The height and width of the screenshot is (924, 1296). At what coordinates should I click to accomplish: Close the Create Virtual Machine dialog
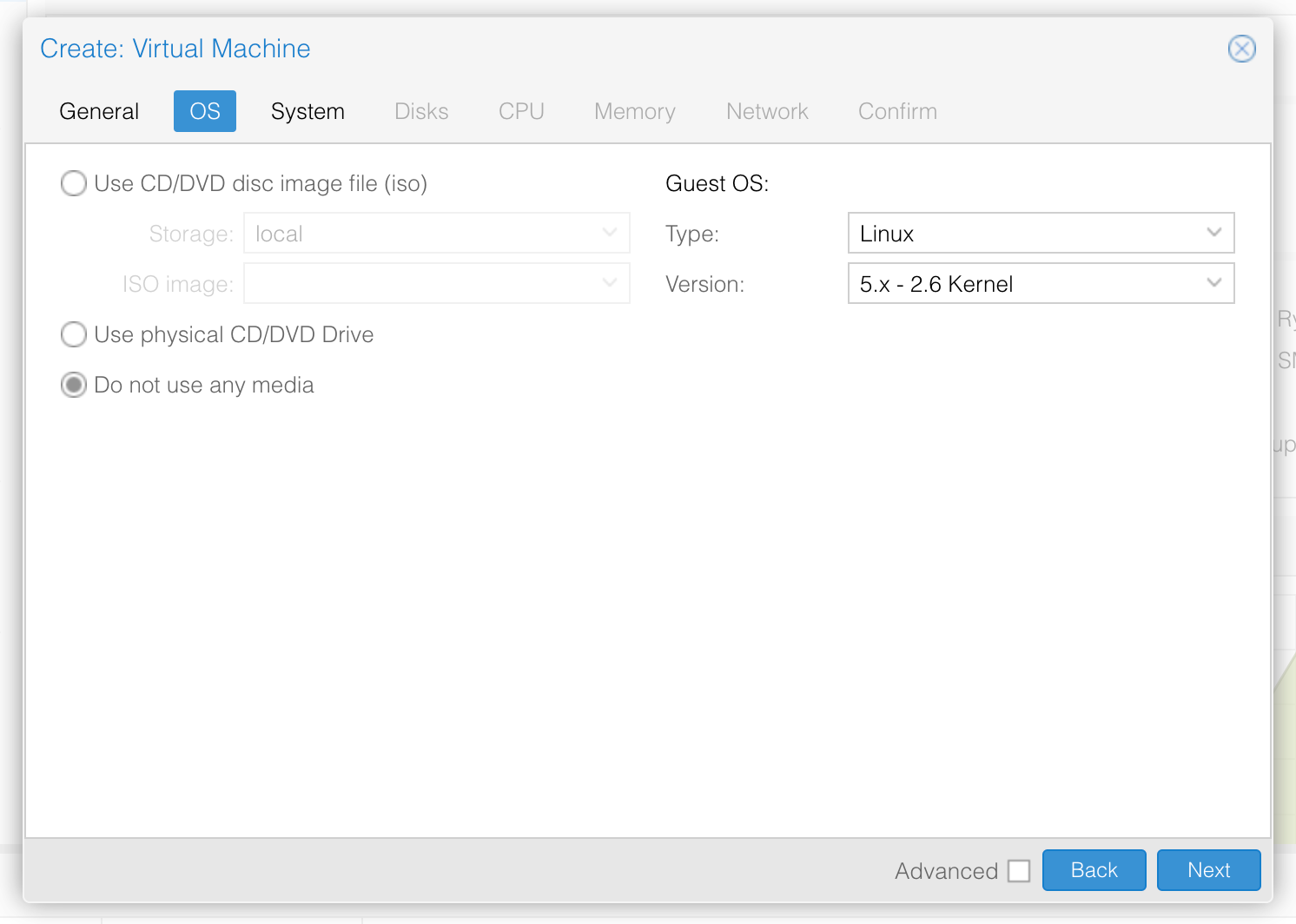pos(1241,49)
